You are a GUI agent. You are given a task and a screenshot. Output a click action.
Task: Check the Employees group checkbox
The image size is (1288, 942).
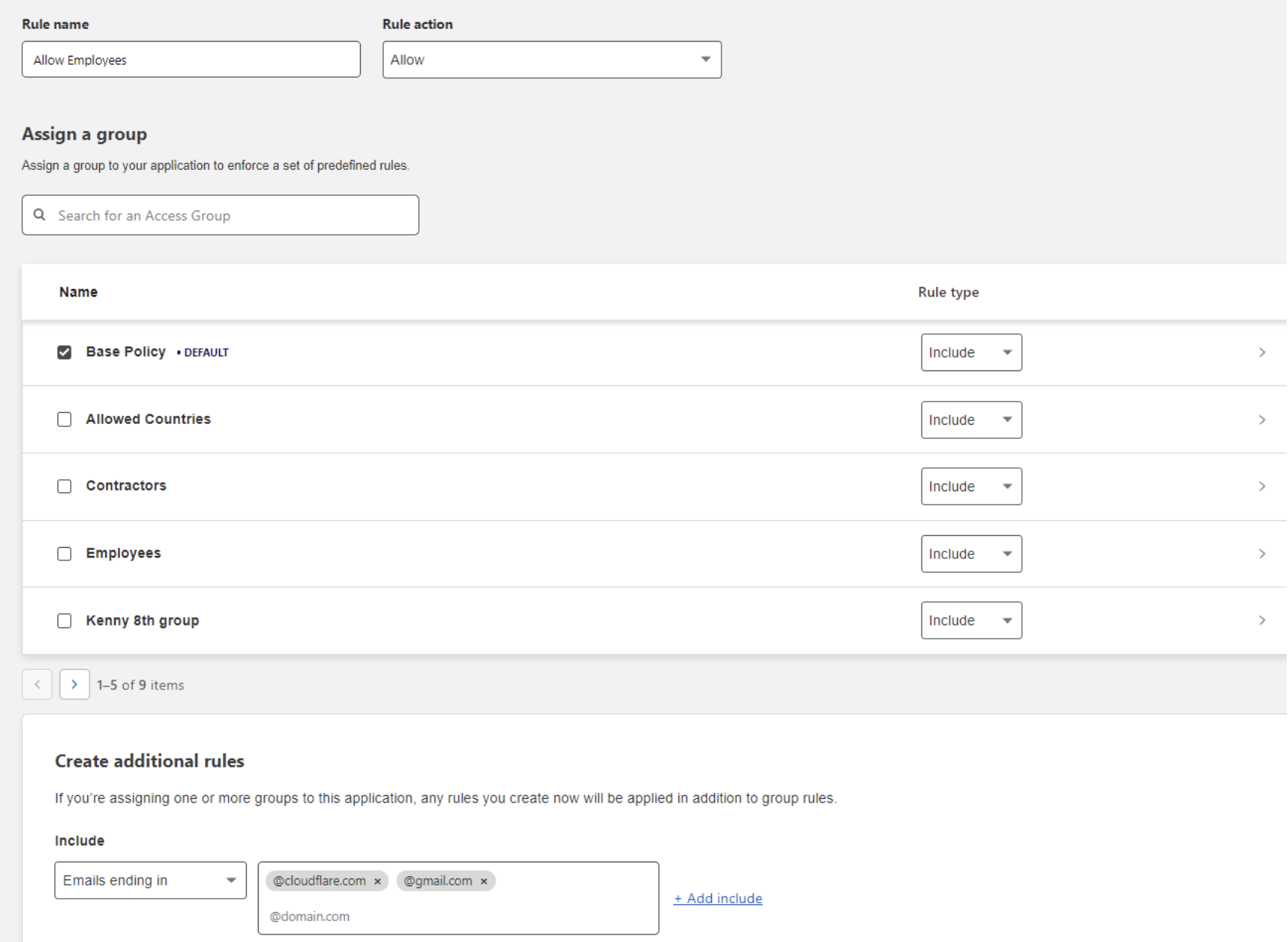click(64, 554)
